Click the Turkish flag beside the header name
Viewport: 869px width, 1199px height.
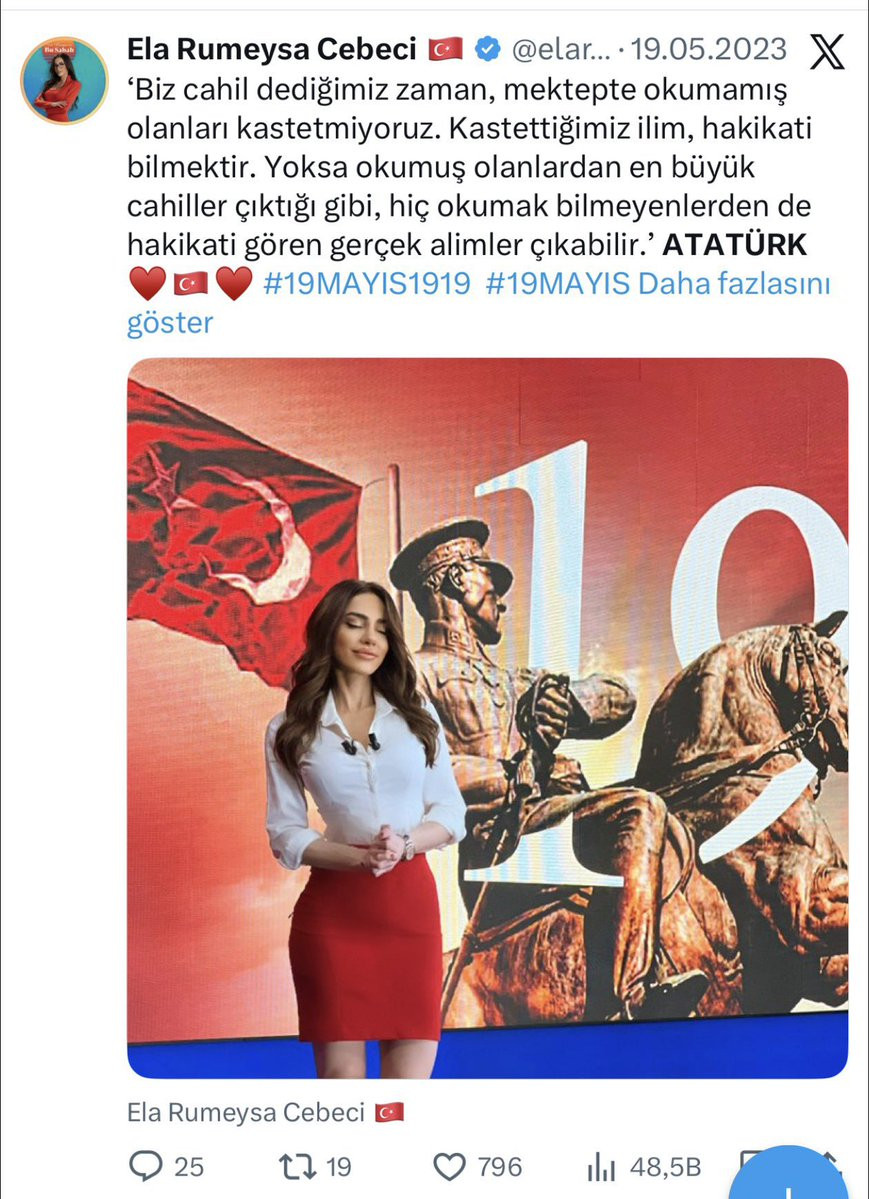pos(445,50)
